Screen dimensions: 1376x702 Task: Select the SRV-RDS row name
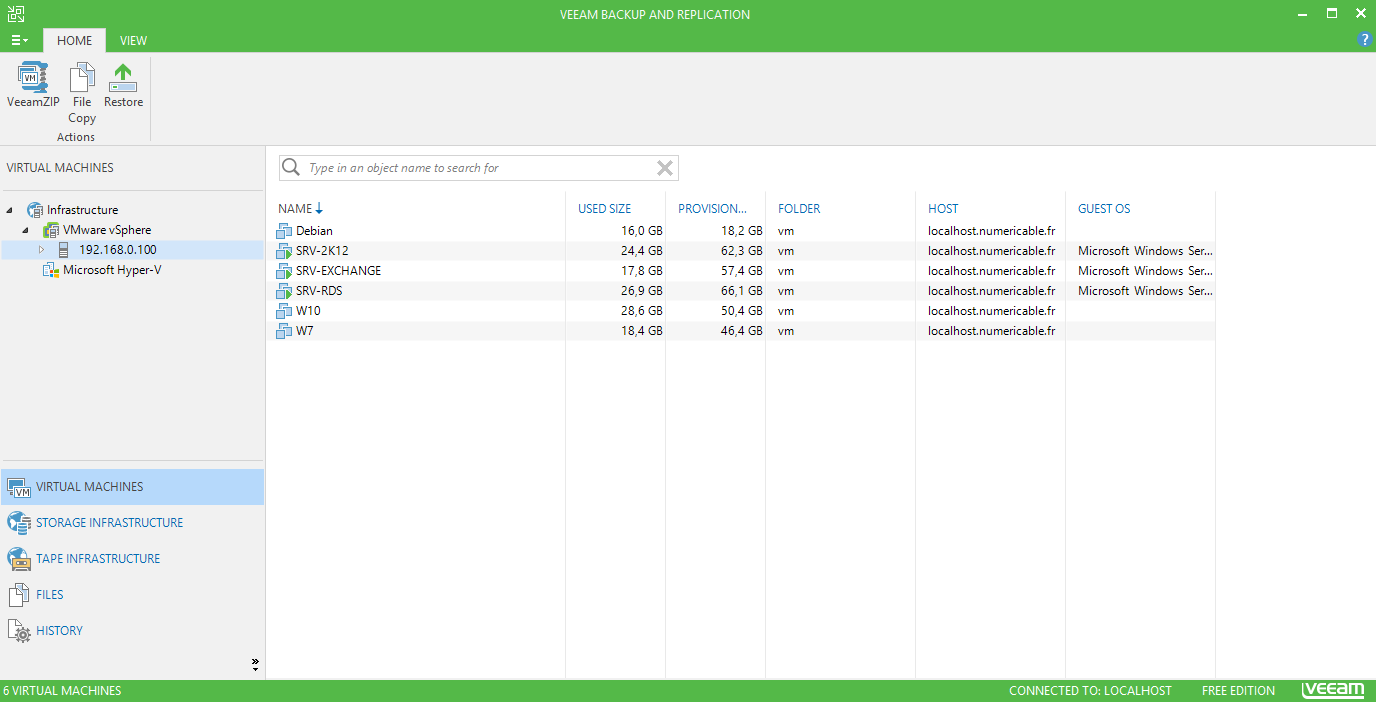(x=319, y=291)
